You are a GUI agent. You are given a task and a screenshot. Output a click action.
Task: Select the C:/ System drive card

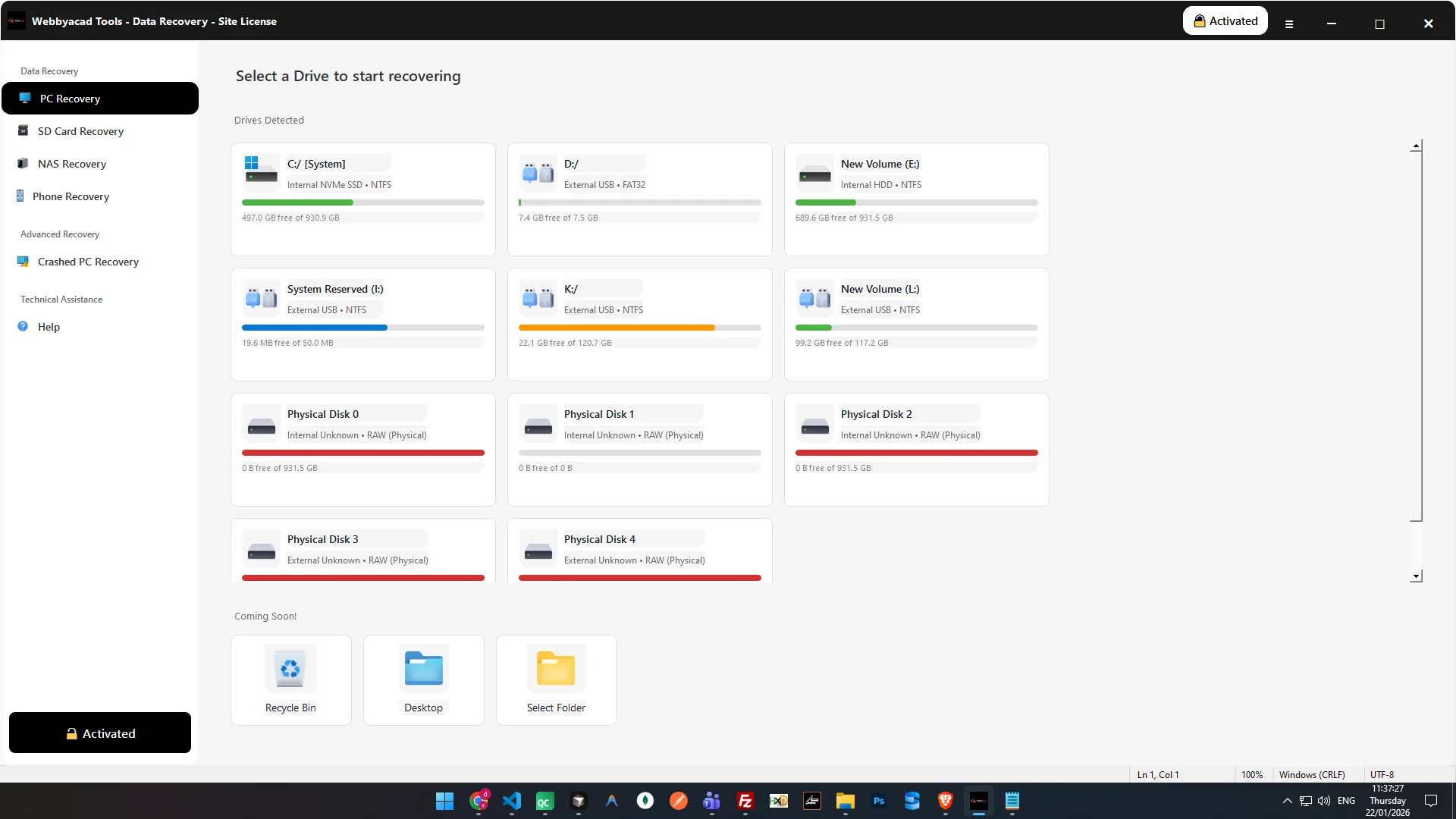tap(362, 199)
